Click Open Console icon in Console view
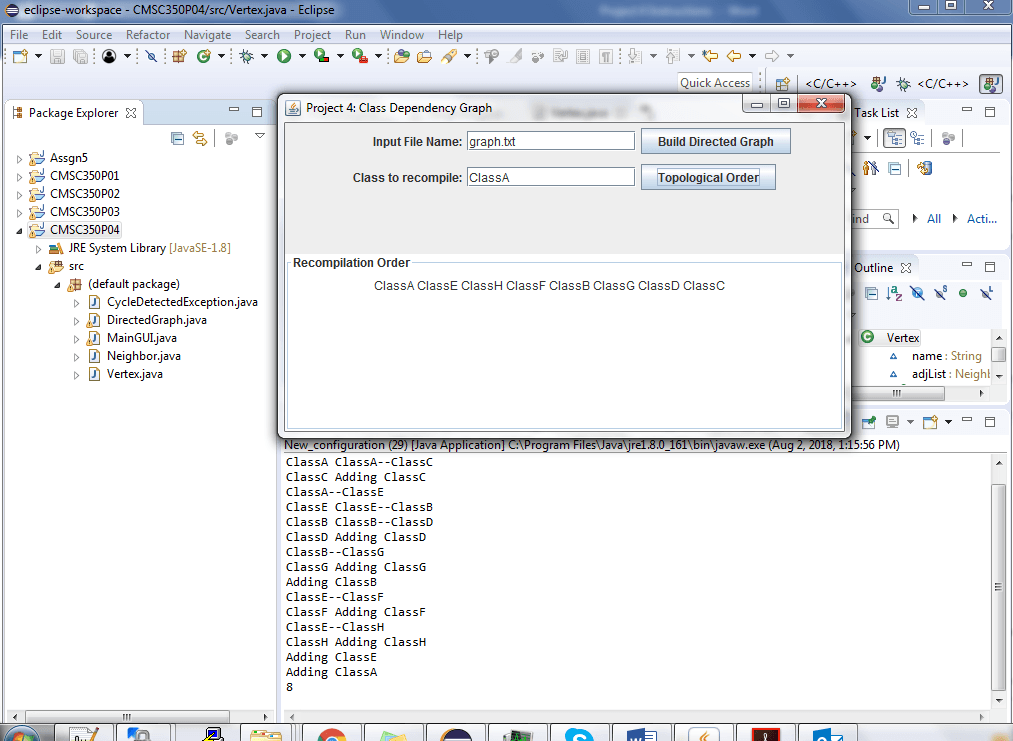This screenshot has width=1013, height=741. tap(930, 422)
